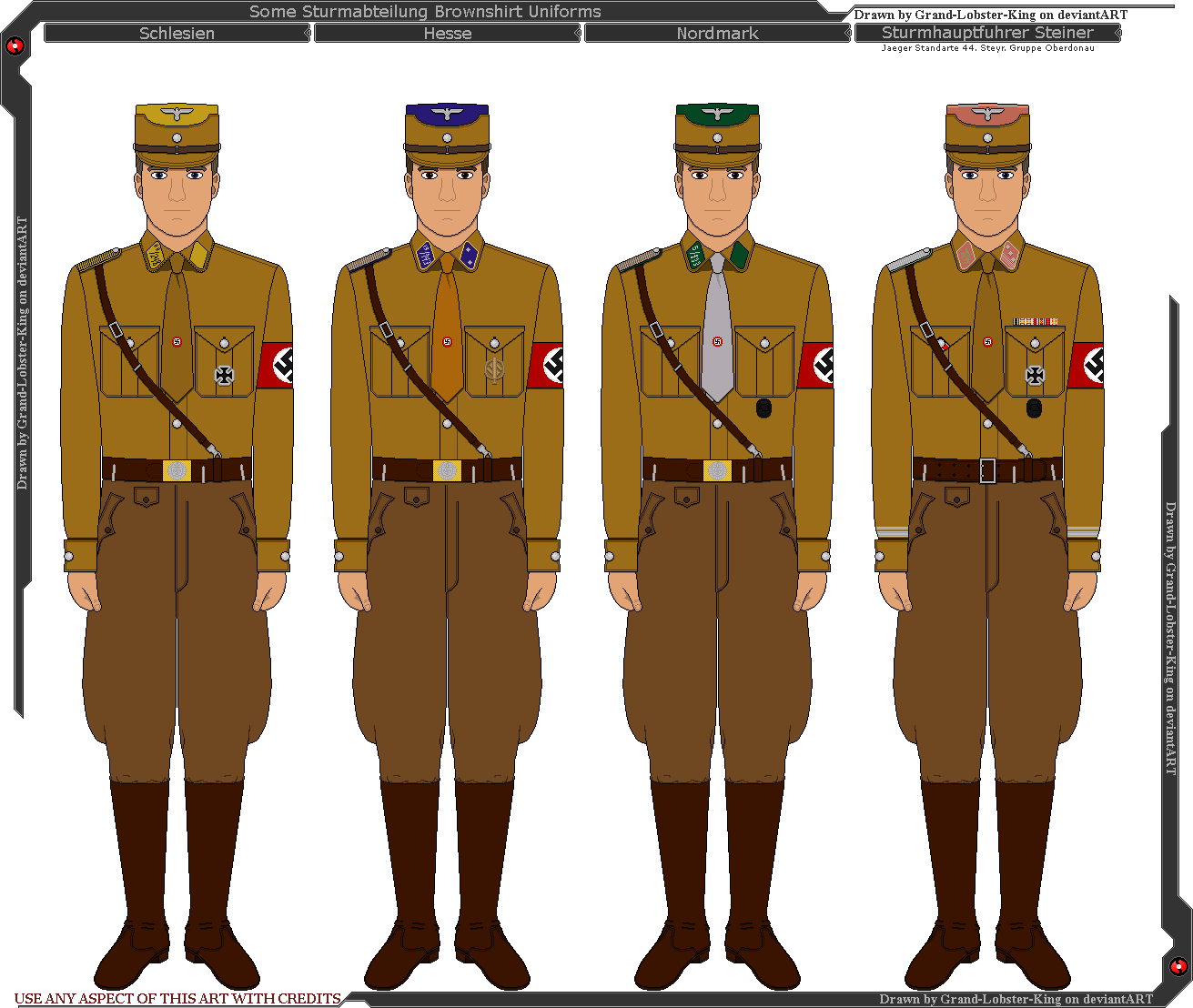Click the title 'Some Sturmabteilung Brownshirt Uniforms'

[425, 11]
